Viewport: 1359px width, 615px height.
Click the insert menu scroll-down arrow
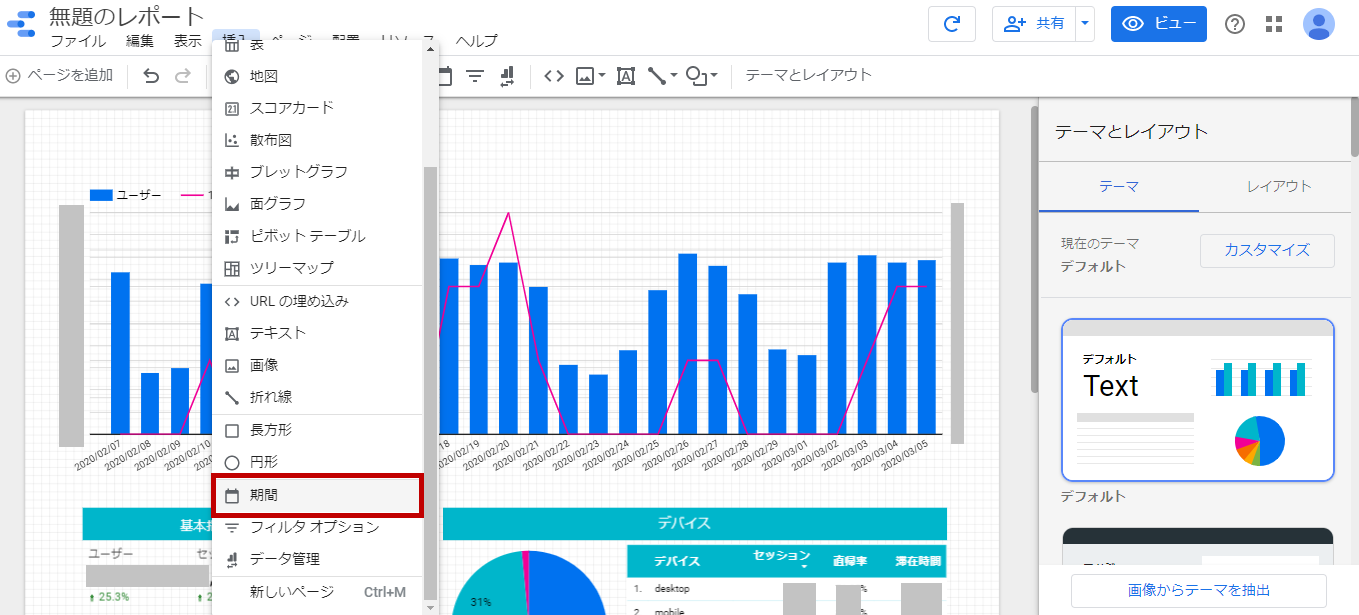coord(431,607)
